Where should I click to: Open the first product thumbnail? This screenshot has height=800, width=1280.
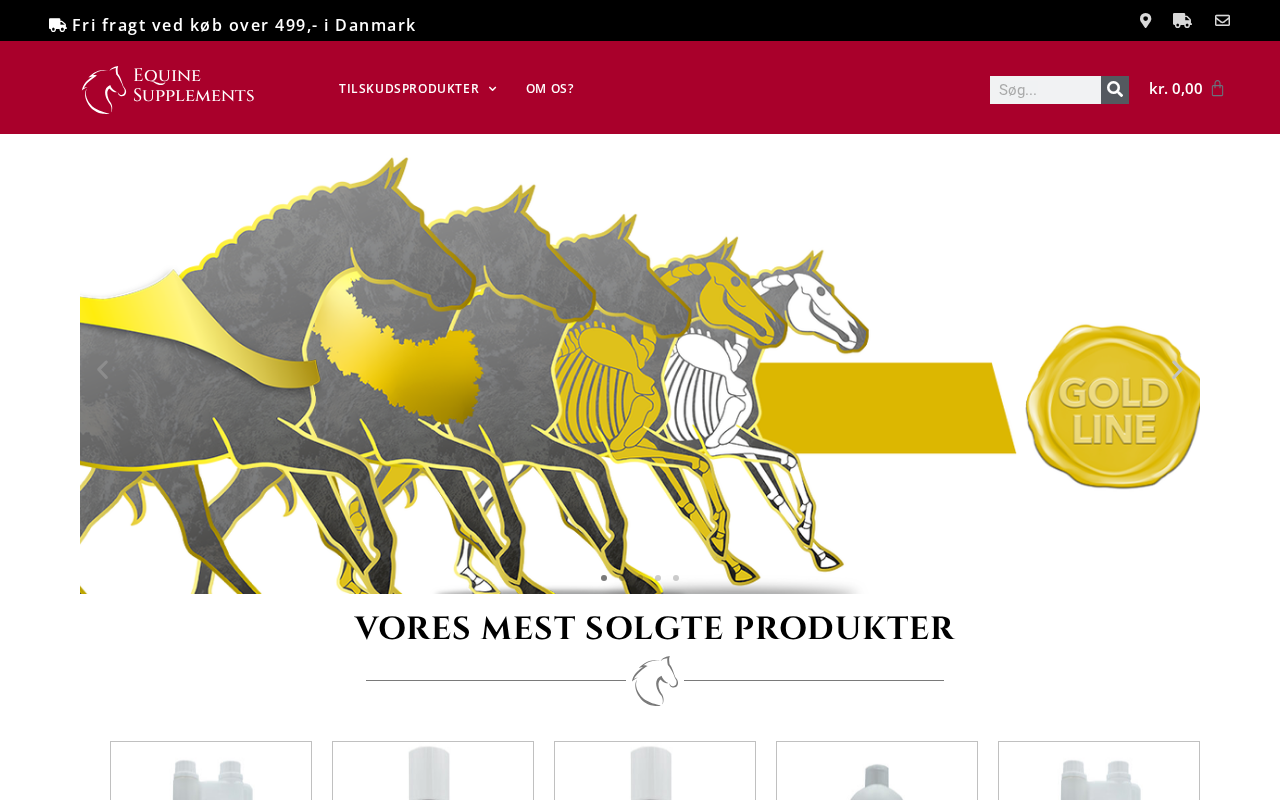click(211, 771)
